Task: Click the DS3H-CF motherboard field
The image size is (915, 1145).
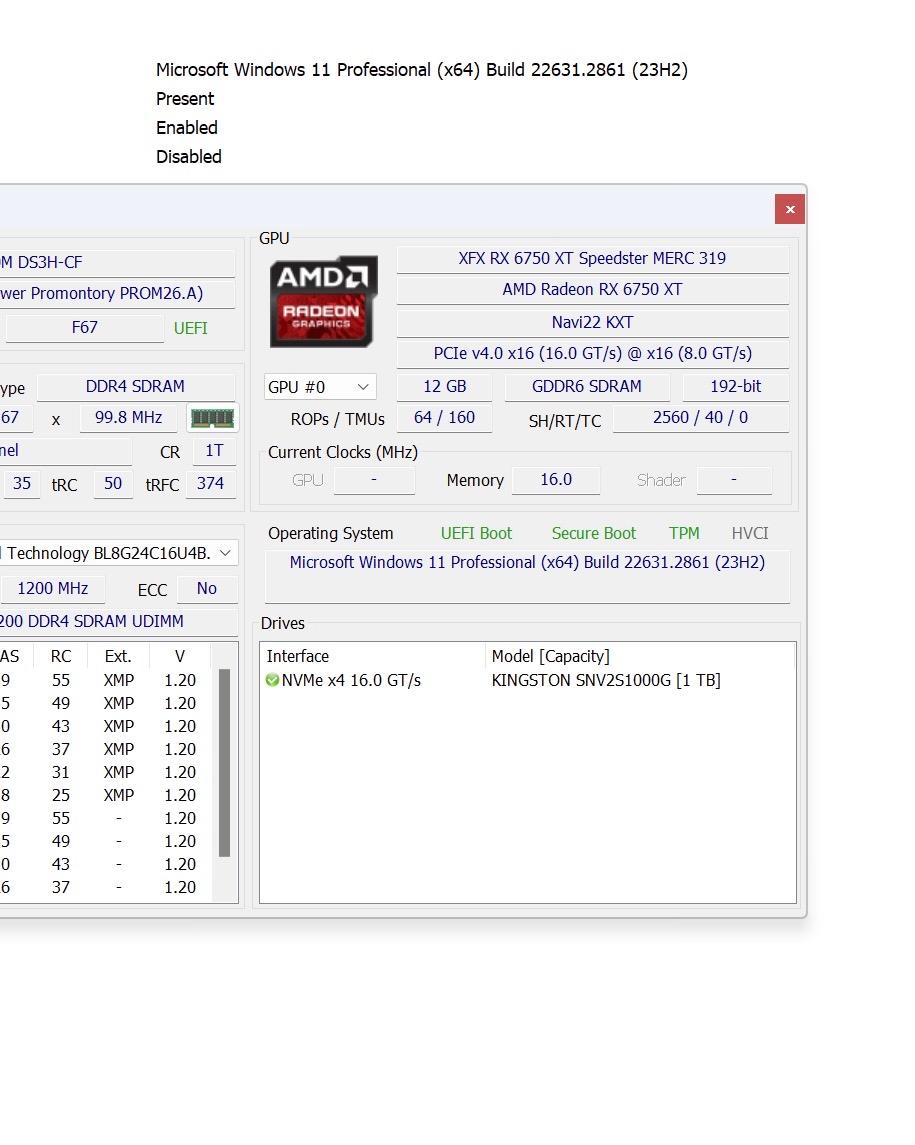Action: click(117, 262)
